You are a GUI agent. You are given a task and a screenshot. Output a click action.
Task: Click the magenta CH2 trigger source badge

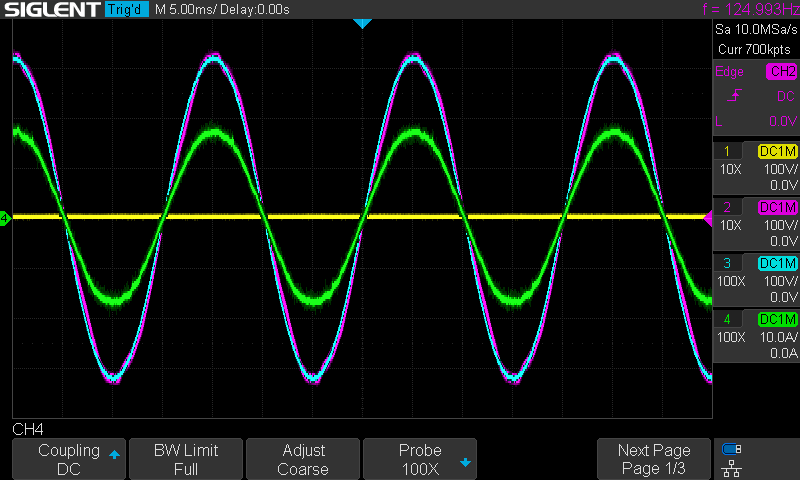(780, 72)
